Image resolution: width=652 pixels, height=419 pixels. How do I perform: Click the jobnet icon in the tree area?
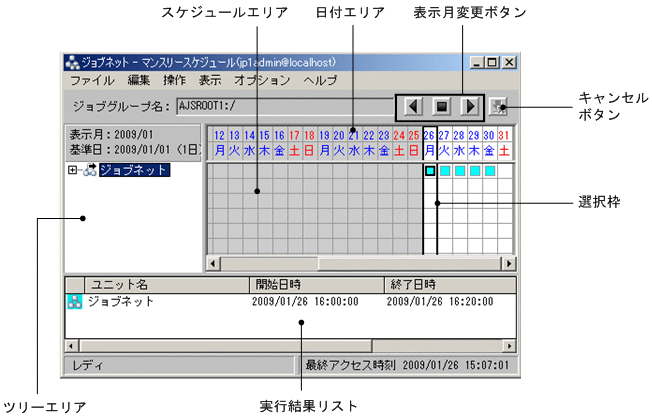pyautogui.click(x=90, y=170)
